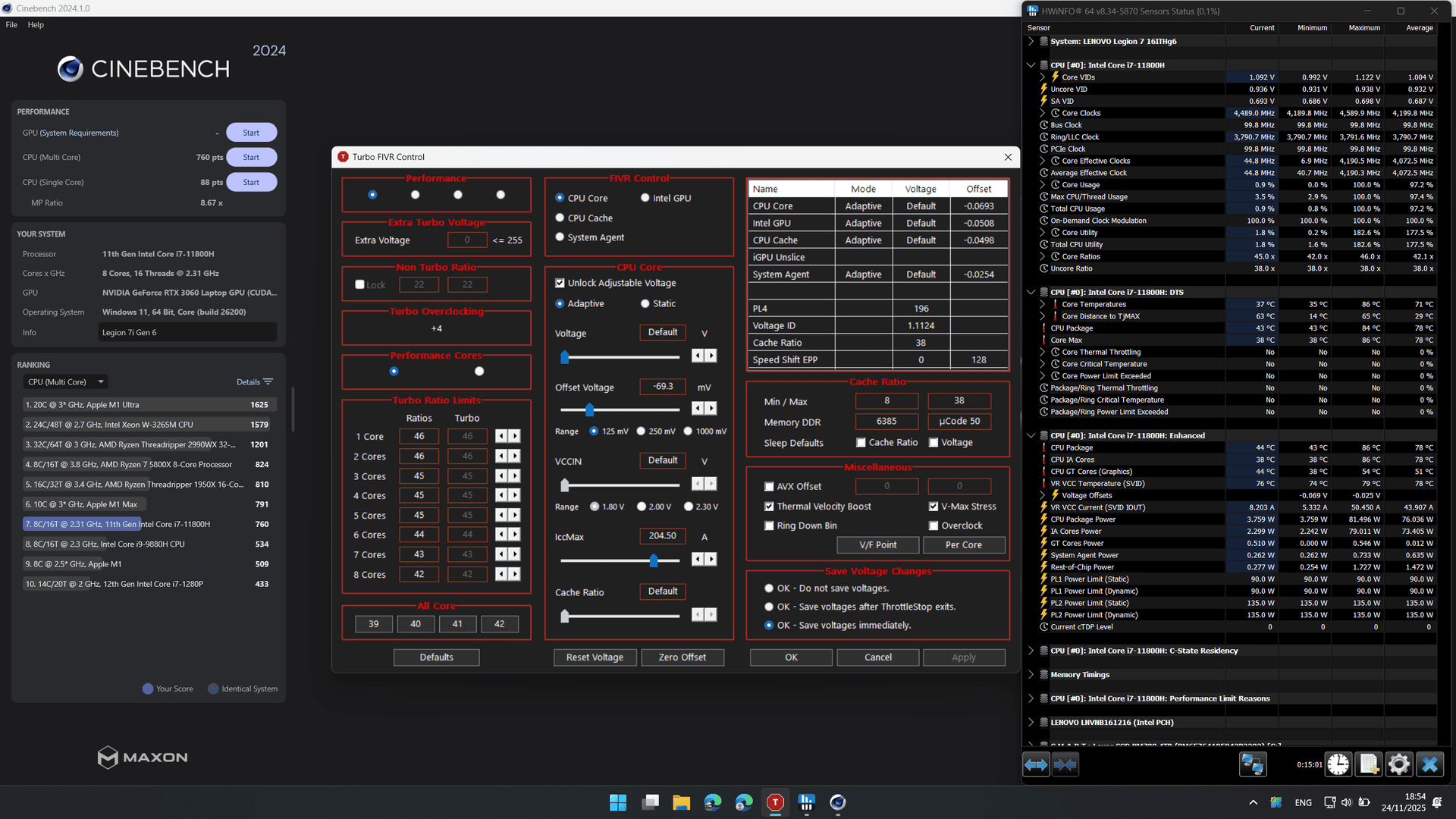This screenshot has width=1456, height=819.
Task: Reset HWiNFO clock timer icon
Action: (1338, 764)
